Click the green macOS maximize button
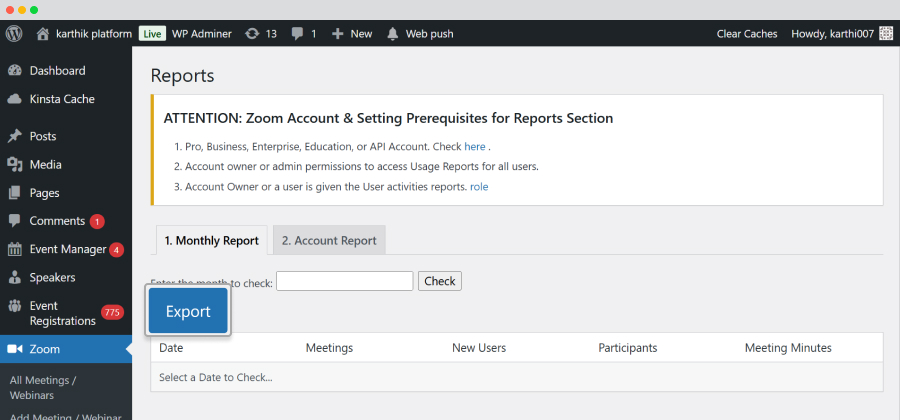The image size is (900, 420). tap(34, 10)
